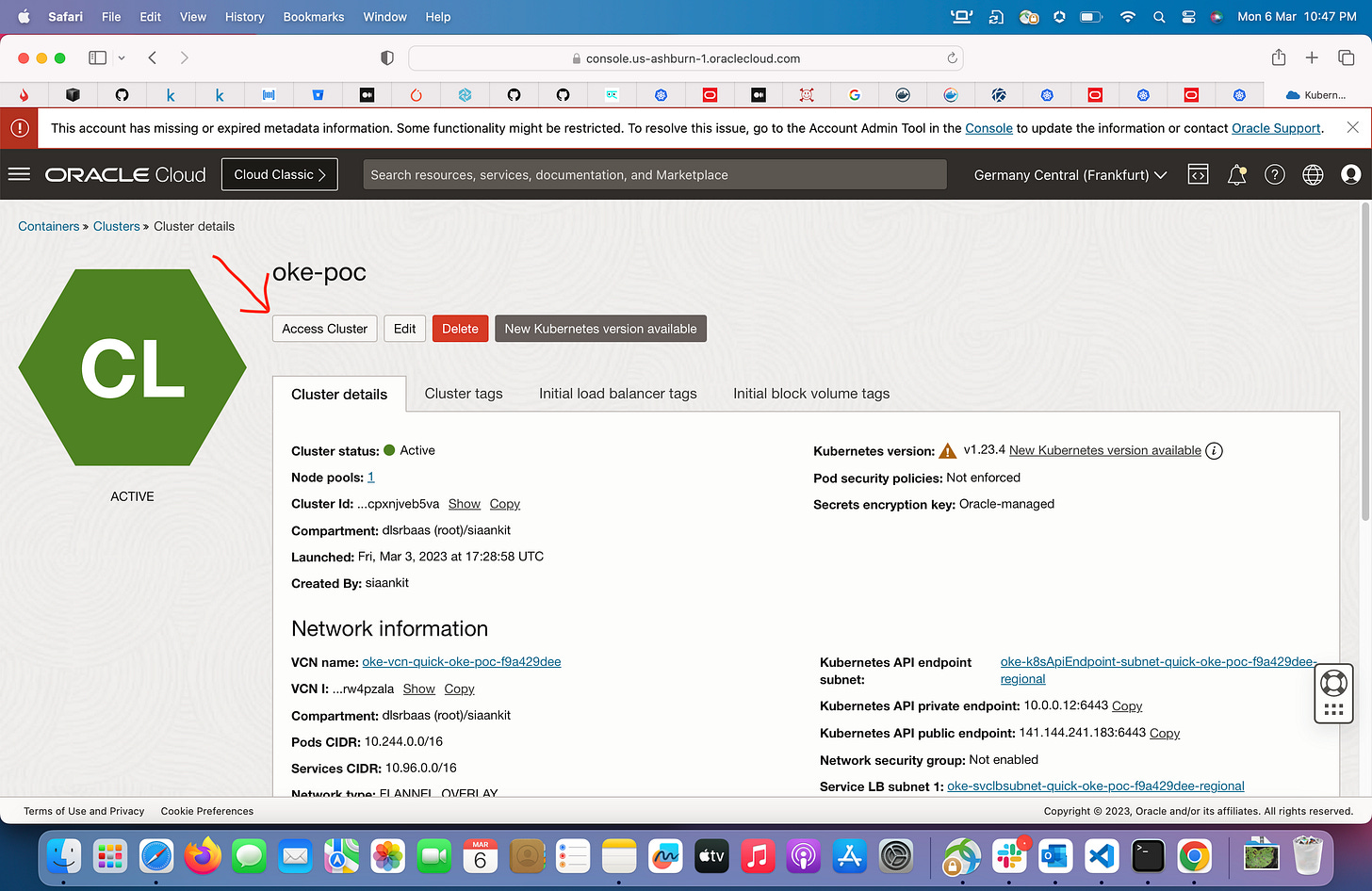The height and width of the screenshot is (891, 1372).
Task: Toggle the Safari sidebar icon
Action: click(x=97, y=57)
